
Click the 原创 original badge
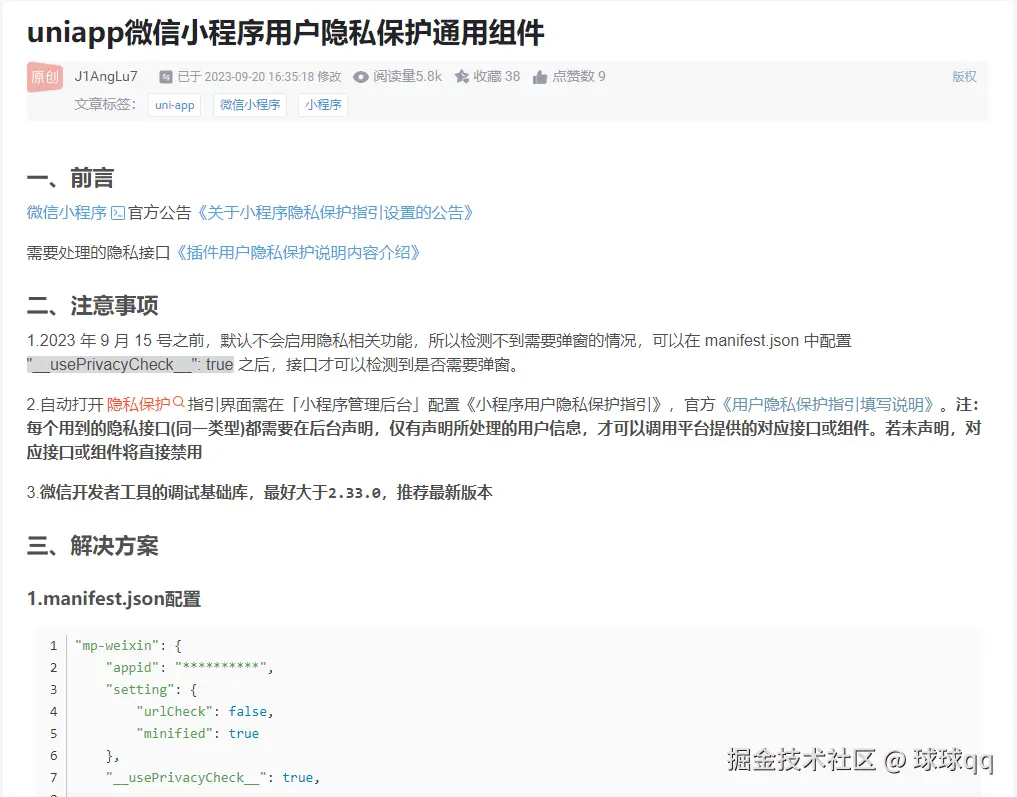click(x=45, y=77)
